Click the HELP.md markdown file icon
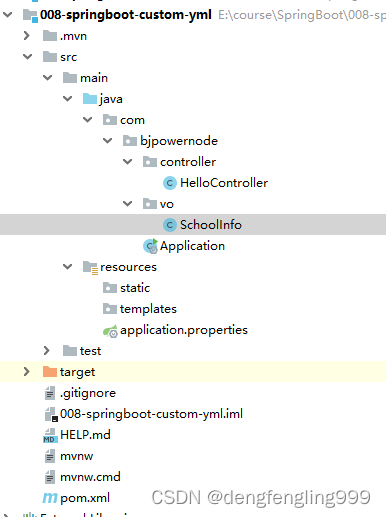The height and width of the screenshot is (517, 386). click(50, 435)
